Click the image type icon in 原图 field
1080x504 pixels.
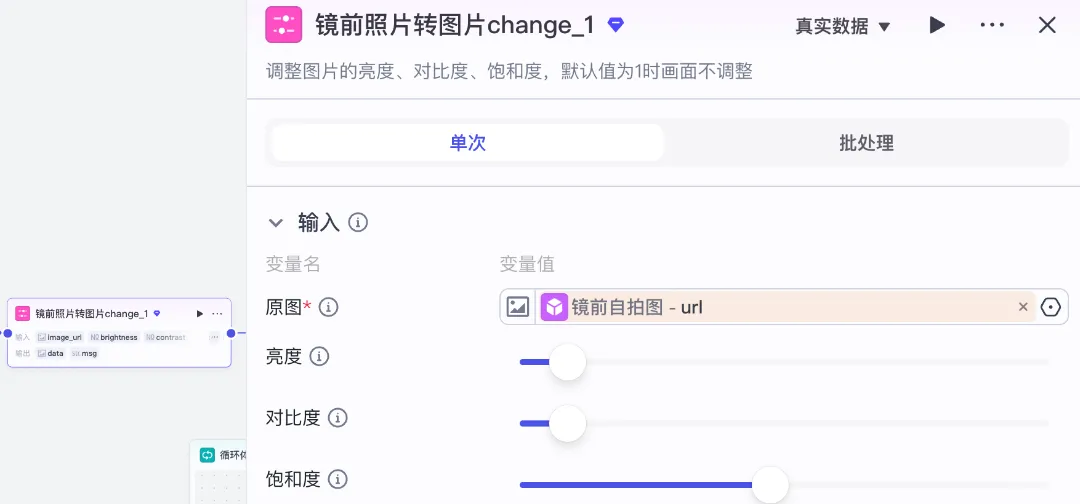click(518, 307)
